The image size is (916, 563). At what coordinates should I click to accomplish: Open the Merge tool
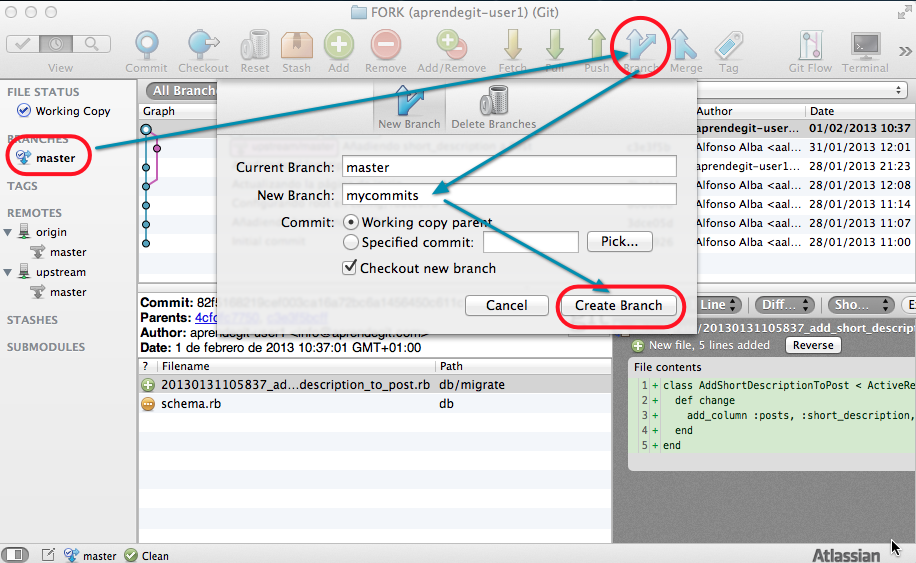tap(685, 45)
